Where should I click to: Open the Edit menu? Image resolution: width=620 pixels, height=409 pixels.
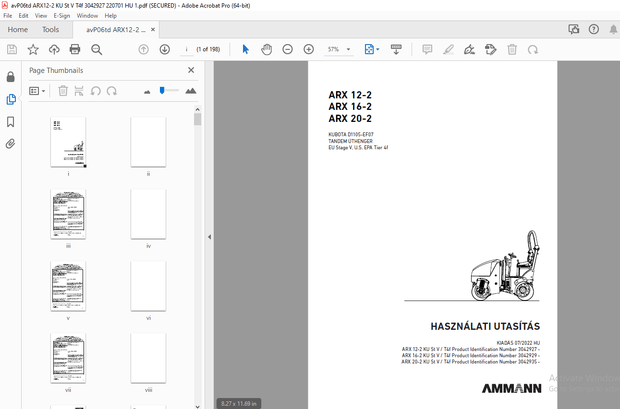(23, 16)
